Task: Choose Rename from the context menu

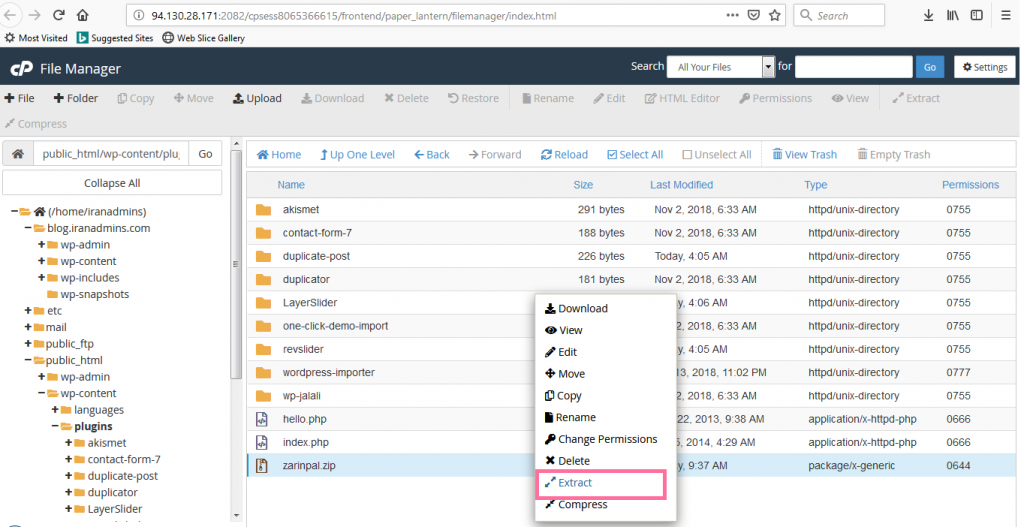Action: click(x=570, y=417)
